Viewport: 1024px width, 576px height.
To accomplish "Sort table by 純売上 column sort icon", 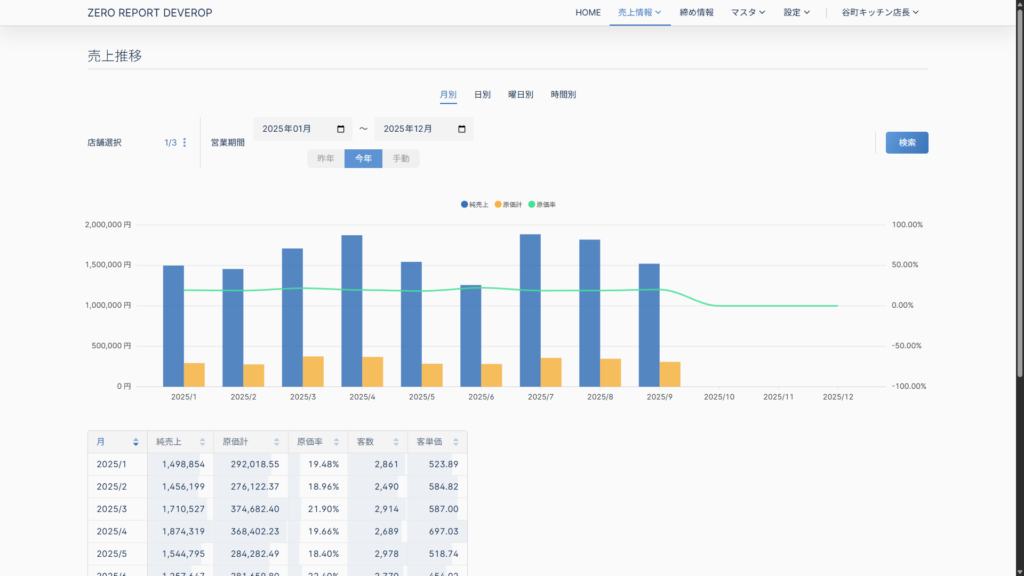I will (202, 441).
